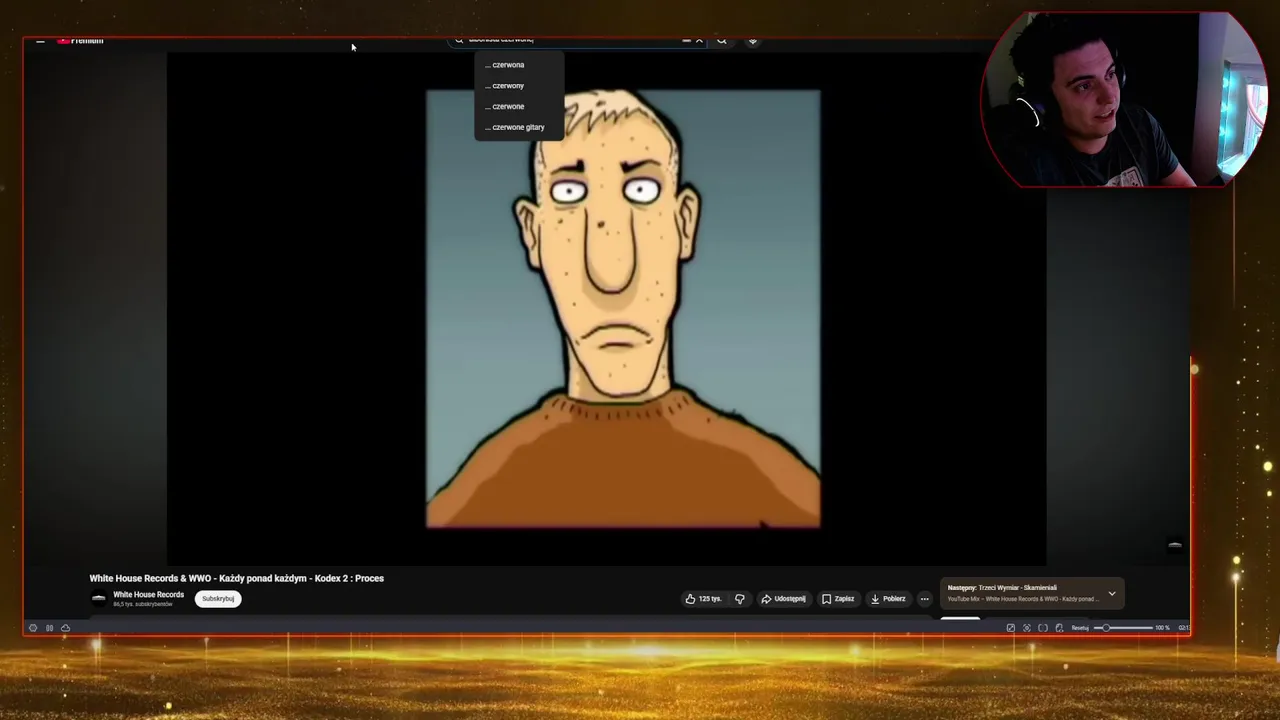Viewport: 1280px width, 720px height.
Task: Click the magnifier search button
Action: (x=722, y=41)
